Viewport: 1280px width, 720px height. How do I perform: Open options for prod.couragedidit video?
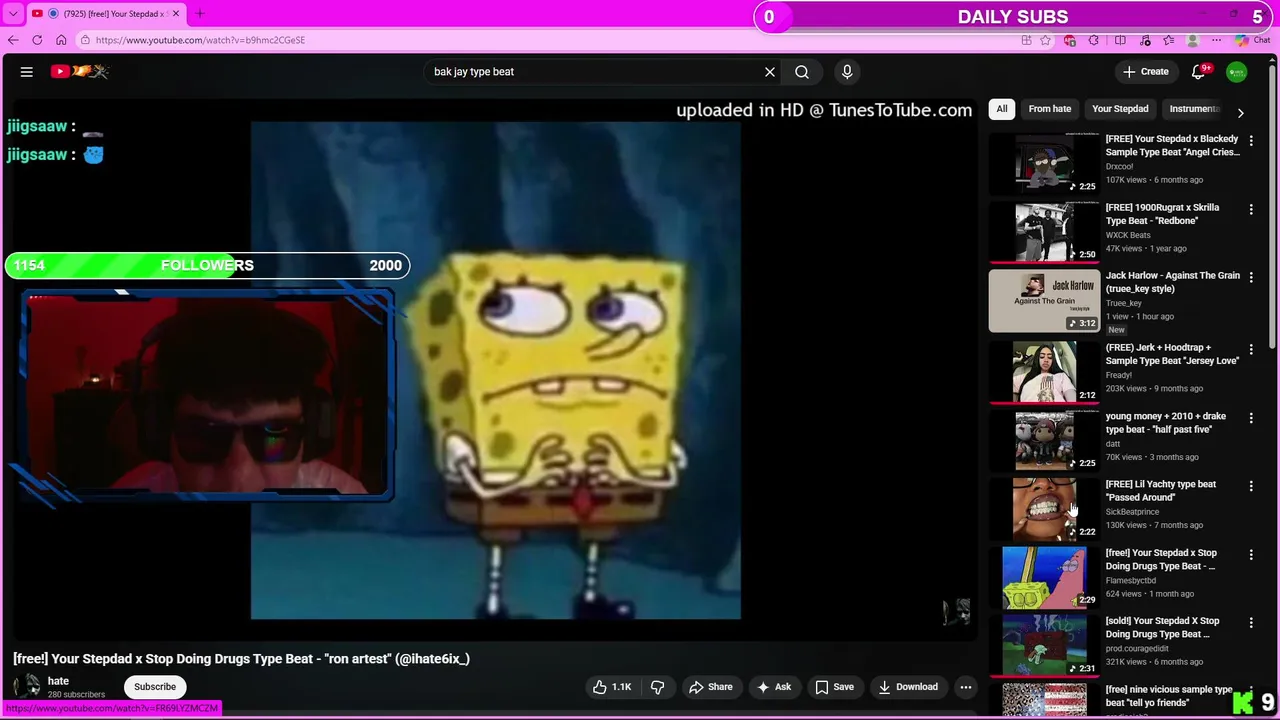[1251, 622]
